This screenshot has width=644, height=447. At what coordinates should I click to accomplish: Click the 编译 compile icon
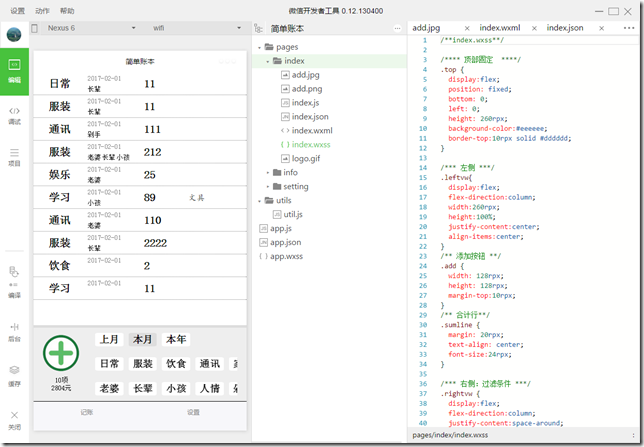coord(14,282)
